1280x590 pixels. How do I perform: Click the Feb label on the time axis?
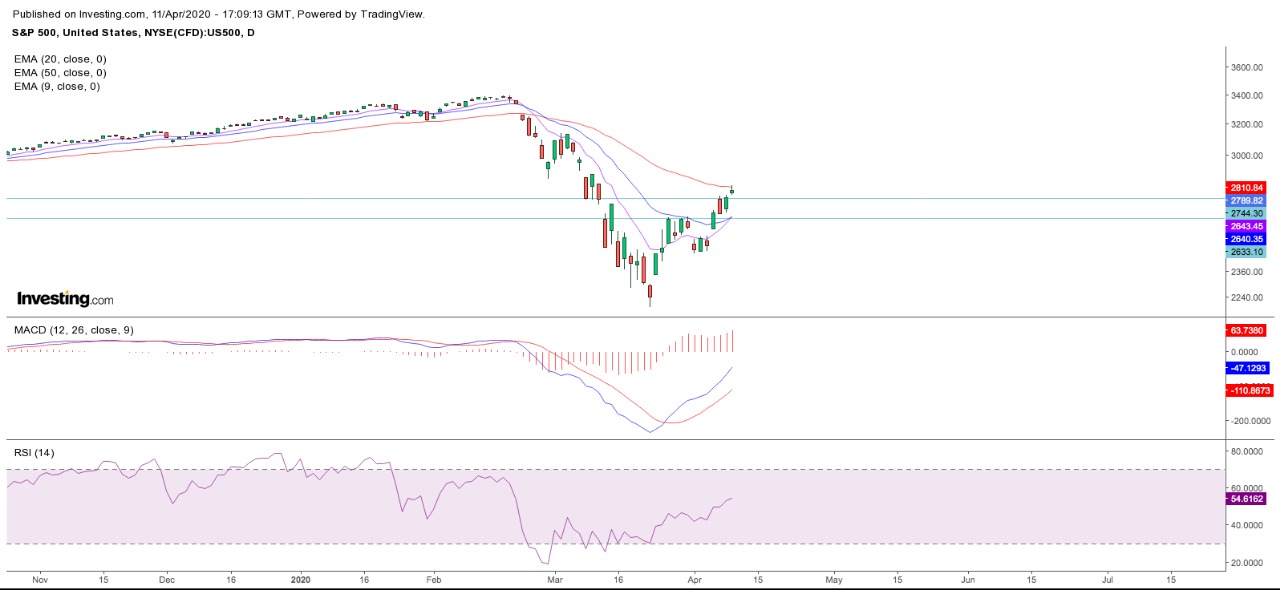tap(434, 579)
